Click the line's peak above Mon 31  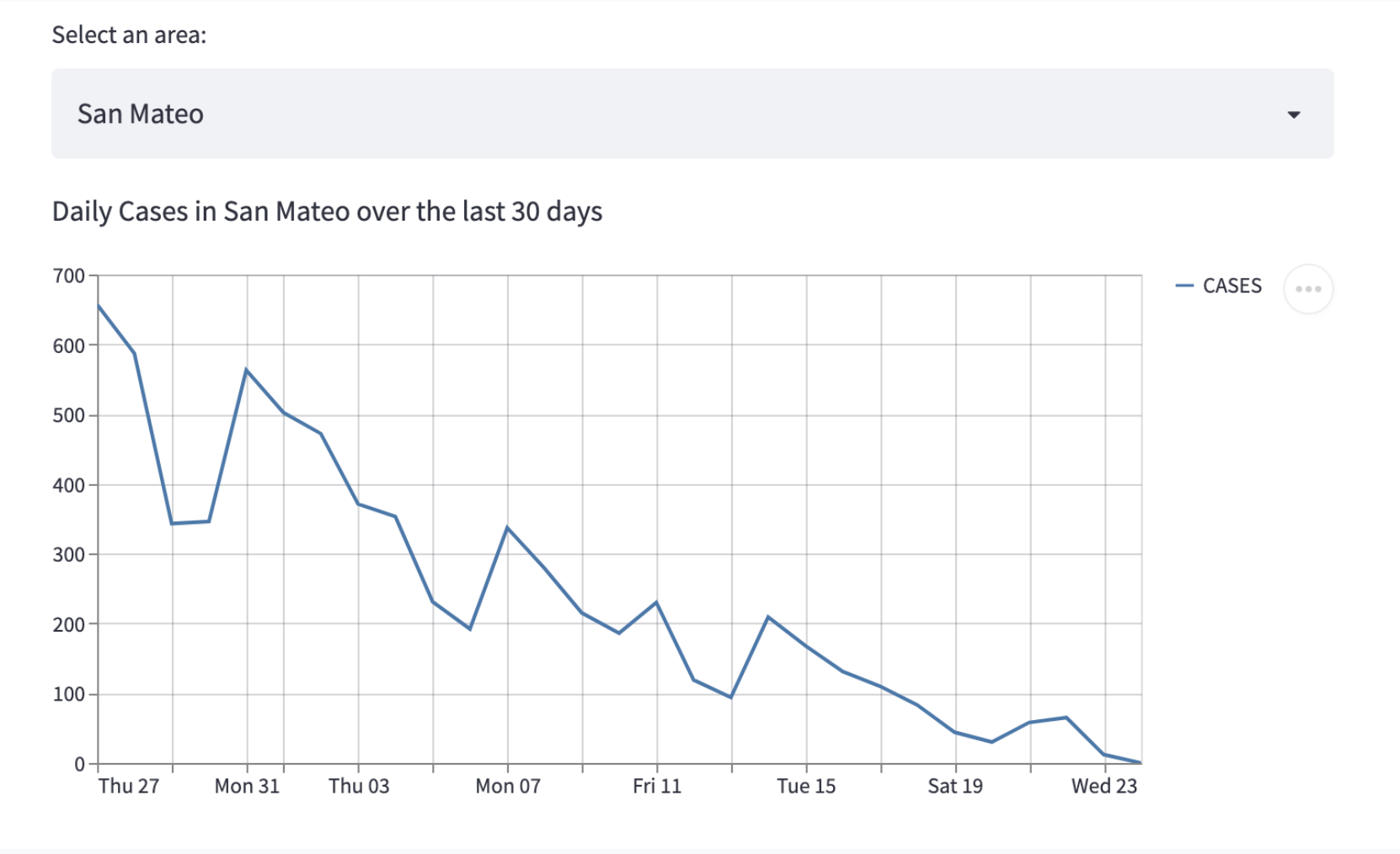pyautogui.click(x=246, y=370)
